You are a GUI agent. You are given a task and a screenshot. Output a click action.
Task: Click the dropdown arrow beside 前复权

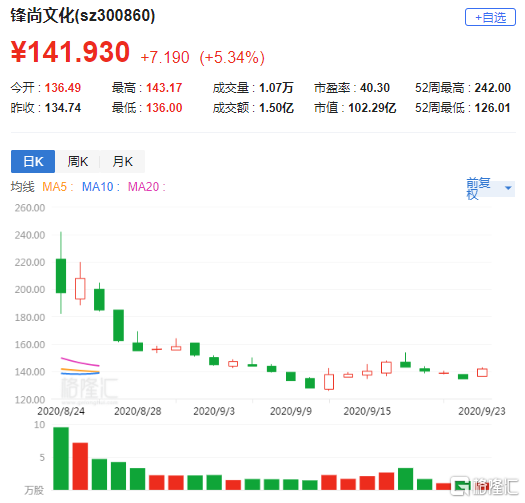pyautogui.click(x=508, y=188)
